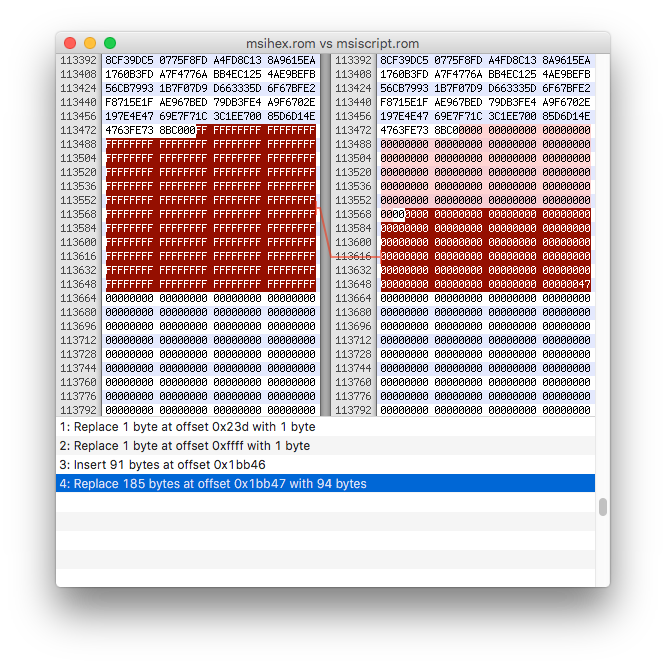Click the window title msihex.rom vs msiscript.rom
The height and width of the screenshot is (667, 666).
[333, 43]
